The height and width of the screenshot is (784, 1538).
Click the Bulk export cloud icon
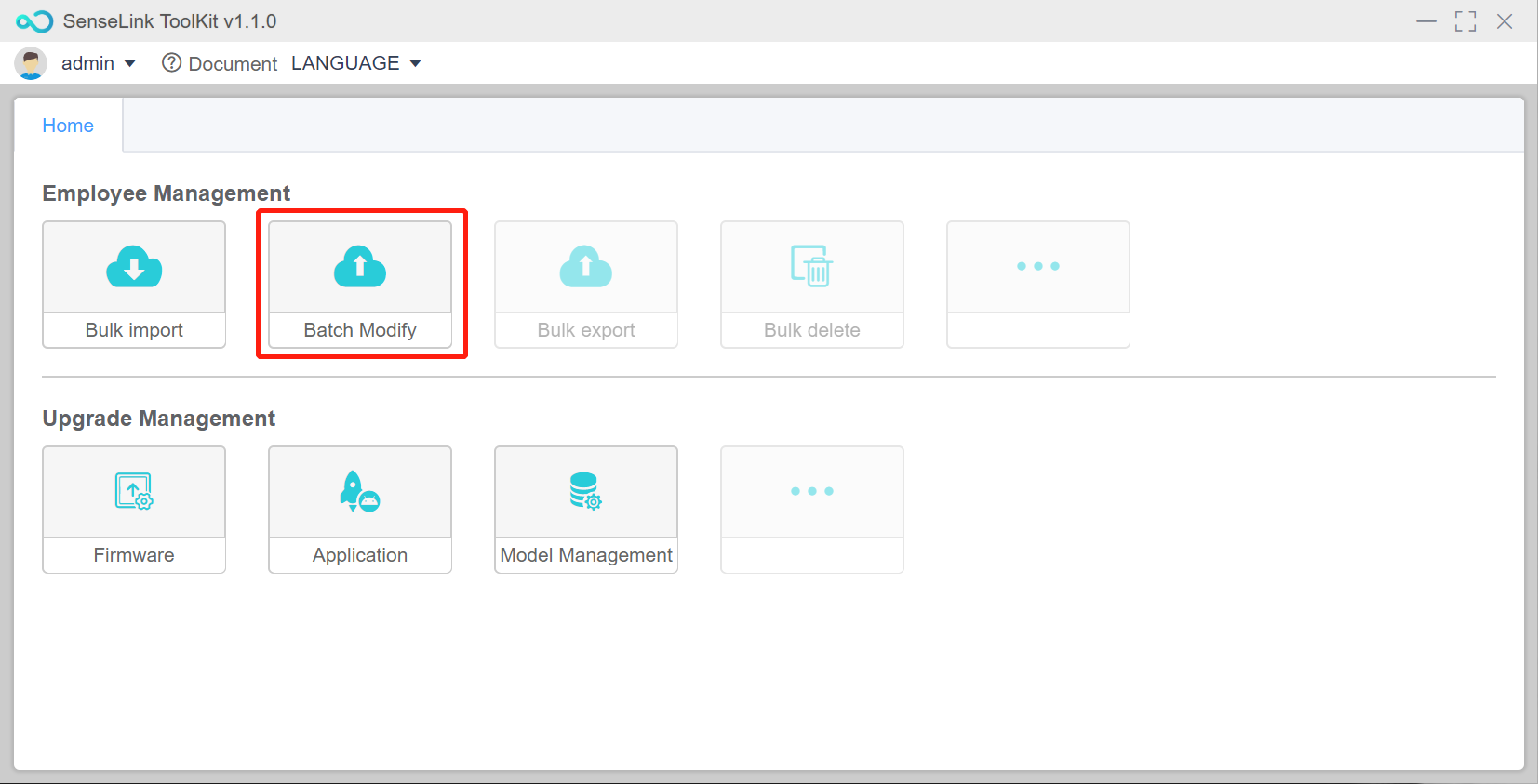[586, 267]
